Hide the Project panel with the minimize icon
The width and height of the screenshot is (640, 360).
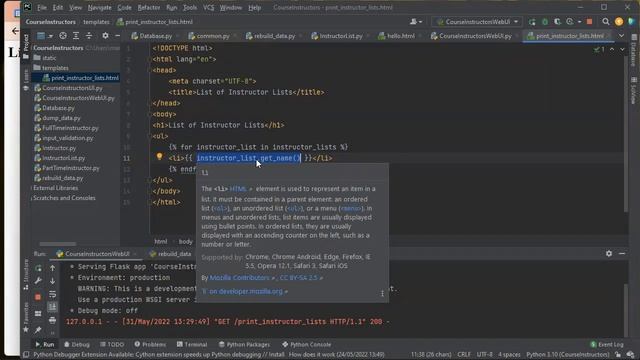click(x=118, y=36)
